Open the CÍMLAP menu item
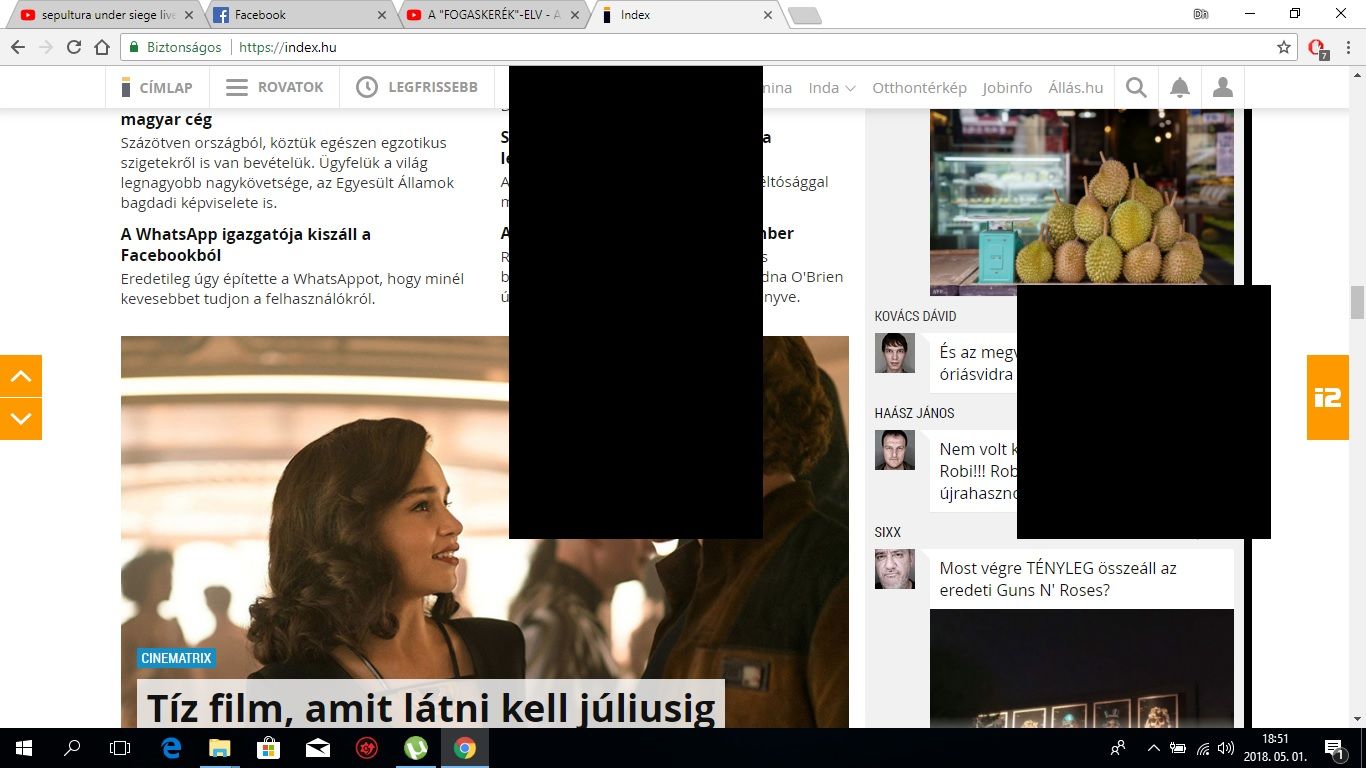Screen dimensions: 1366x768 pyautogui.click(x=156, y=88)
